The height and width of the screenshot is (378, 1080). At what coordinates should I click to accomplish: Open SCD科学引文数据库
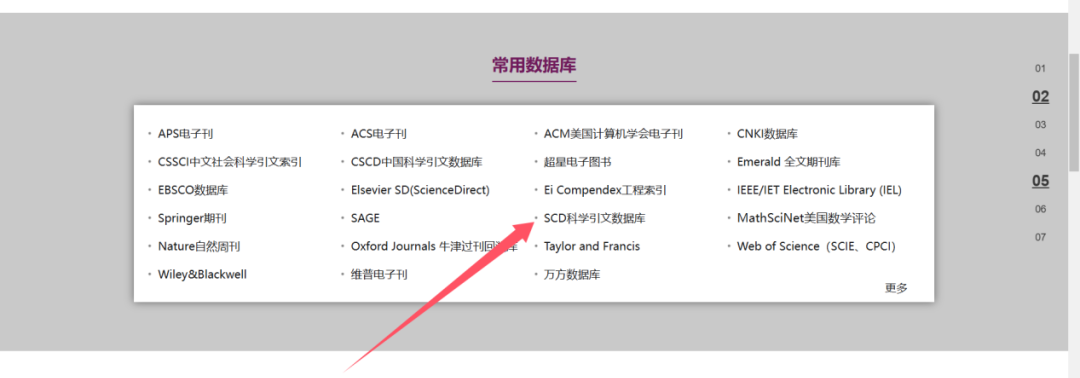click(594, 218)
